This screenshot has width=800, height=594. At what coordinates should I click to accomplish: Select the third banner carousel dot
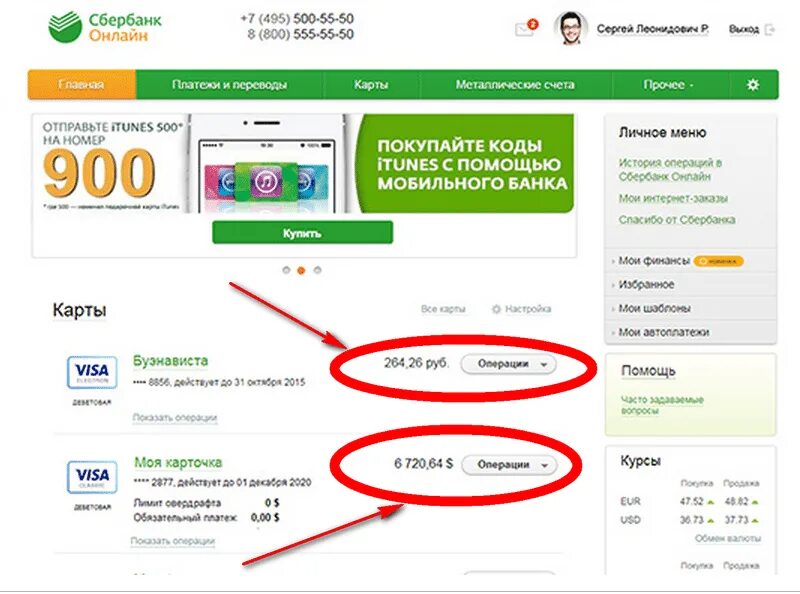[317, 270]
